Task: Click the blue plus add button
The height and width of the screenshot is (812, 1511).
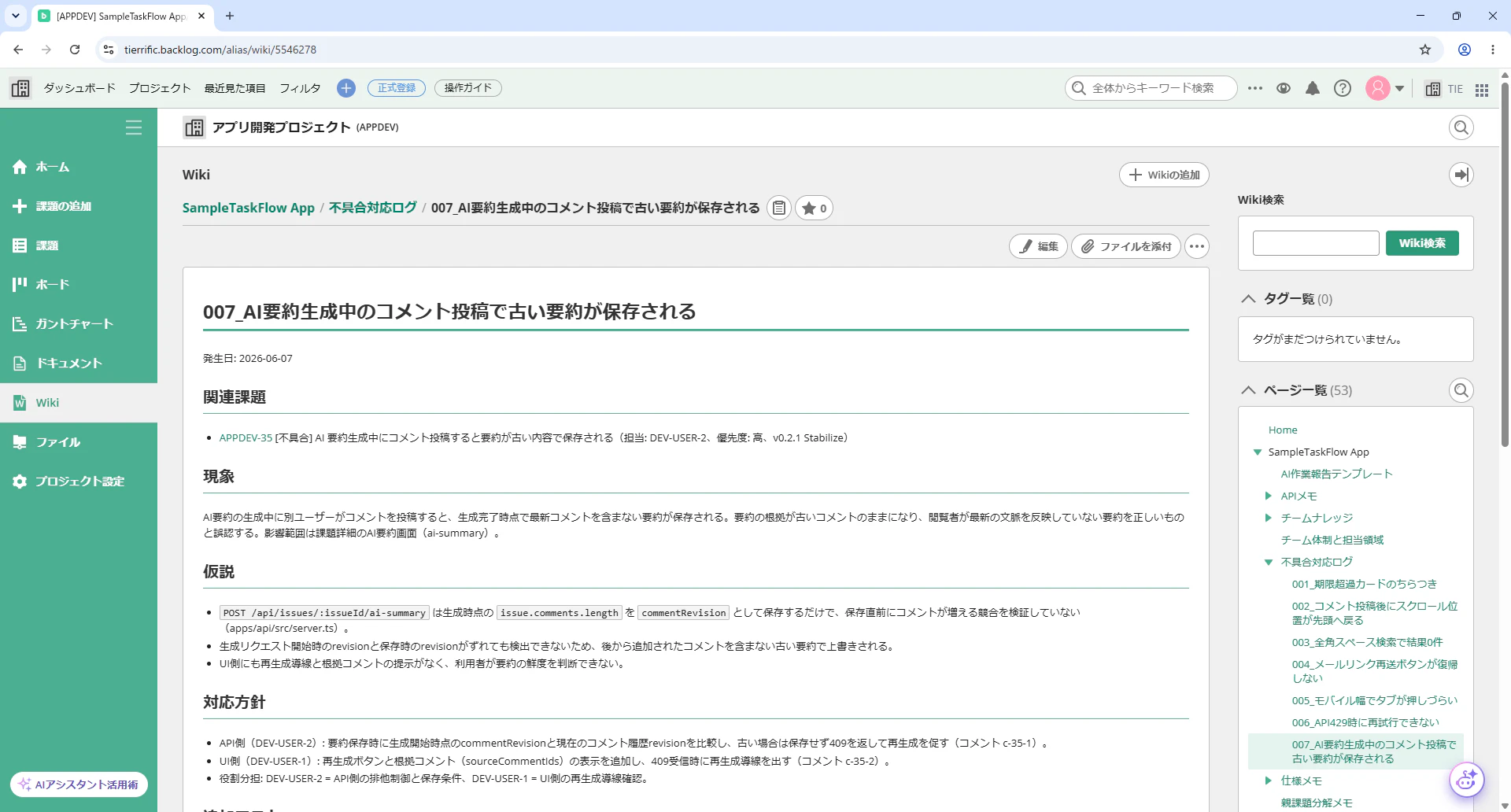Action: click(346, 88)
